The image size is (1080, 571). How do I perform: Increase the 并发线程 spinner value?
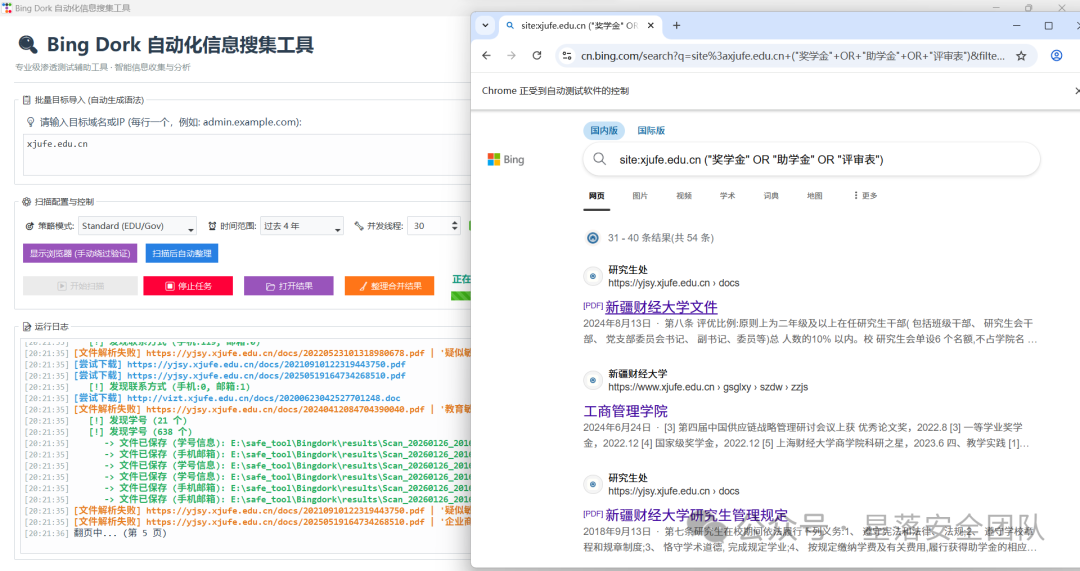pyautogui.click(x=455, y=222)
